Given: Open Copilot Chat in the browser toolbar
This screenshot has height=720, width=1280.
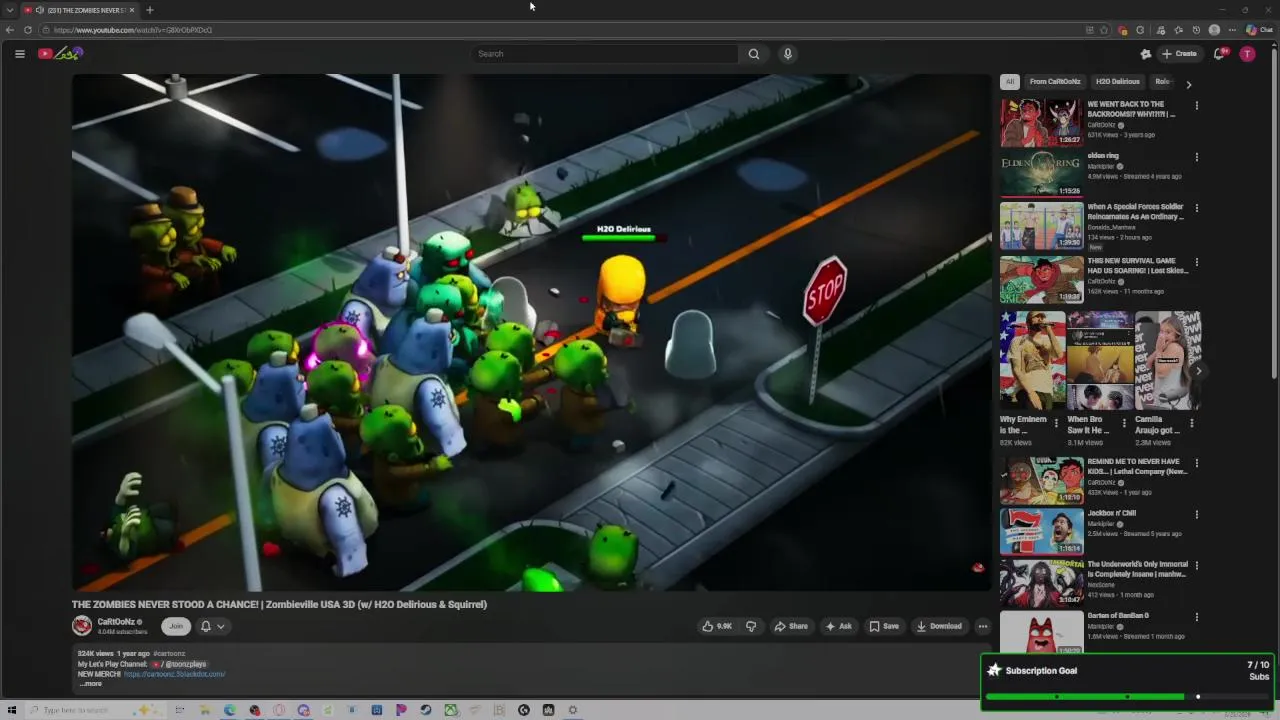Looking at the screenshot, I should (x=1259, y=30).
